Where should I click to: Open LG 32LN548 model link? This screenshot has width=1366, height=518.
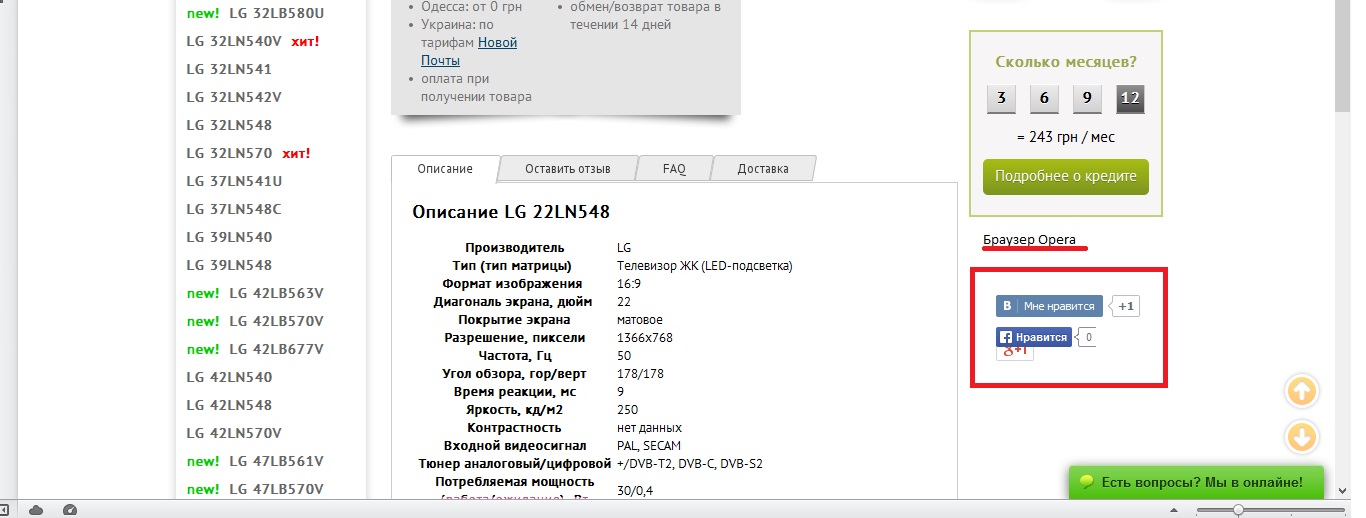coord(229,125)
